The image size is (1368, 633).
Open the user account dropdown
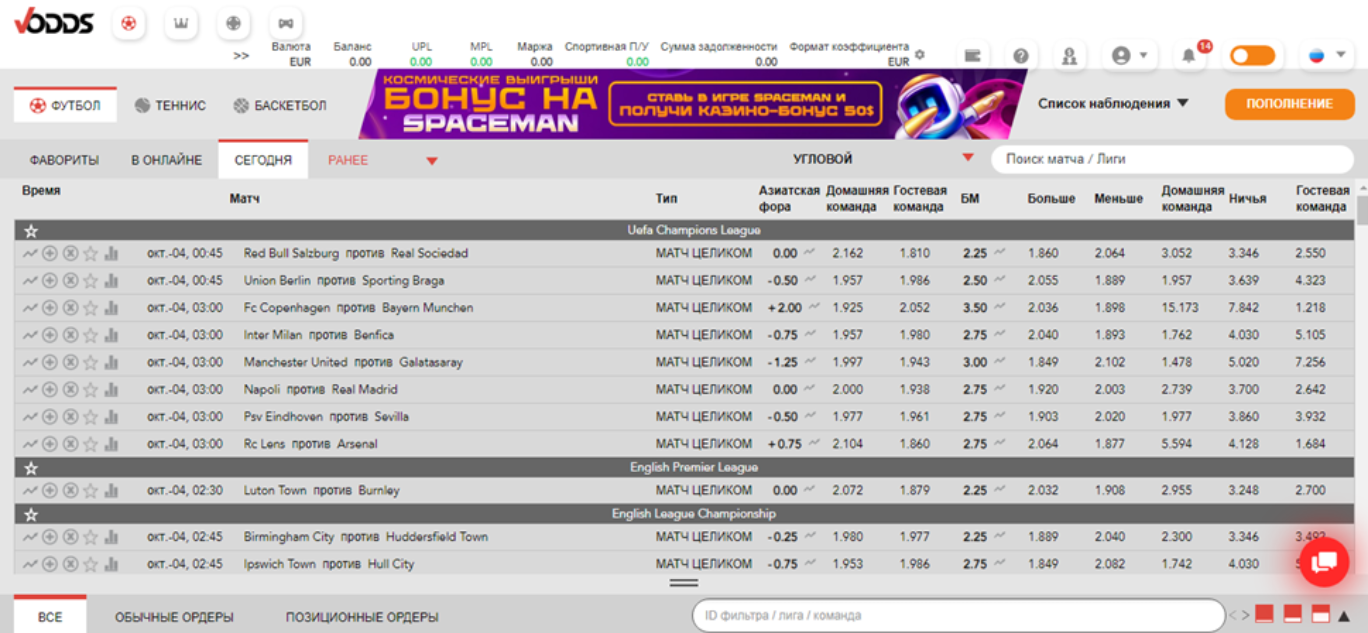pyautogui.click(x=1129, y=56)
